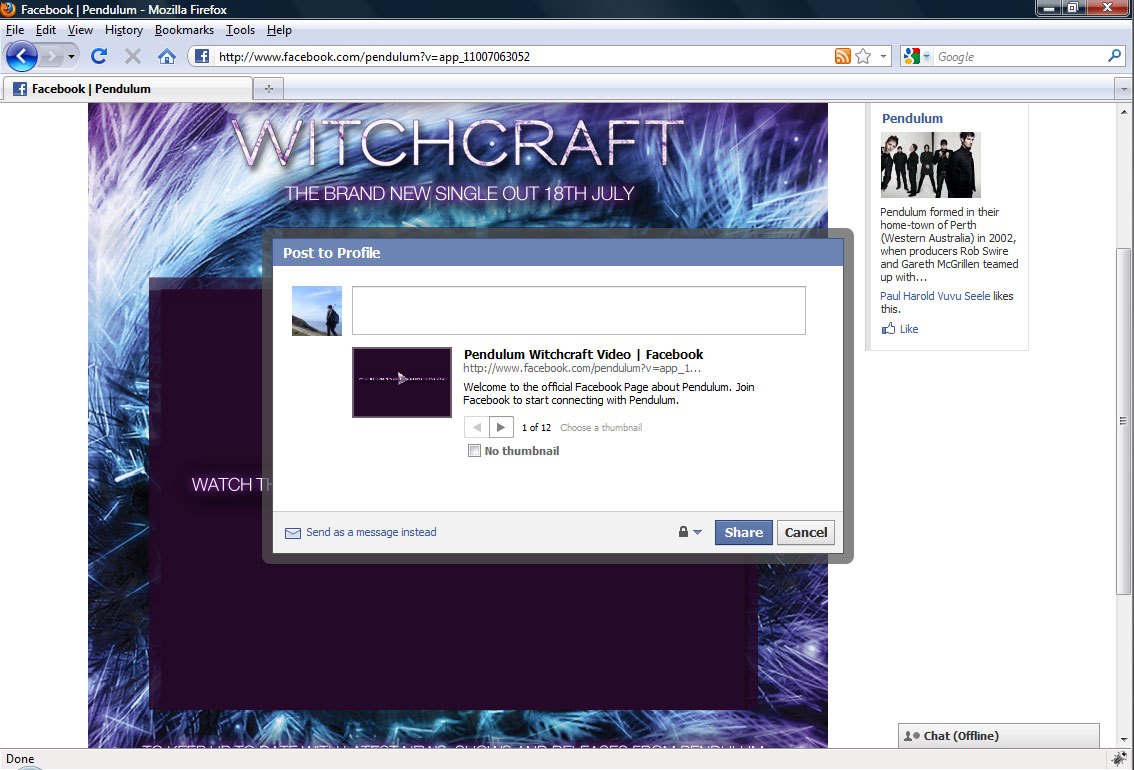
Task: Click scrollbar down arrow
Action: [x=1123, y=740]
